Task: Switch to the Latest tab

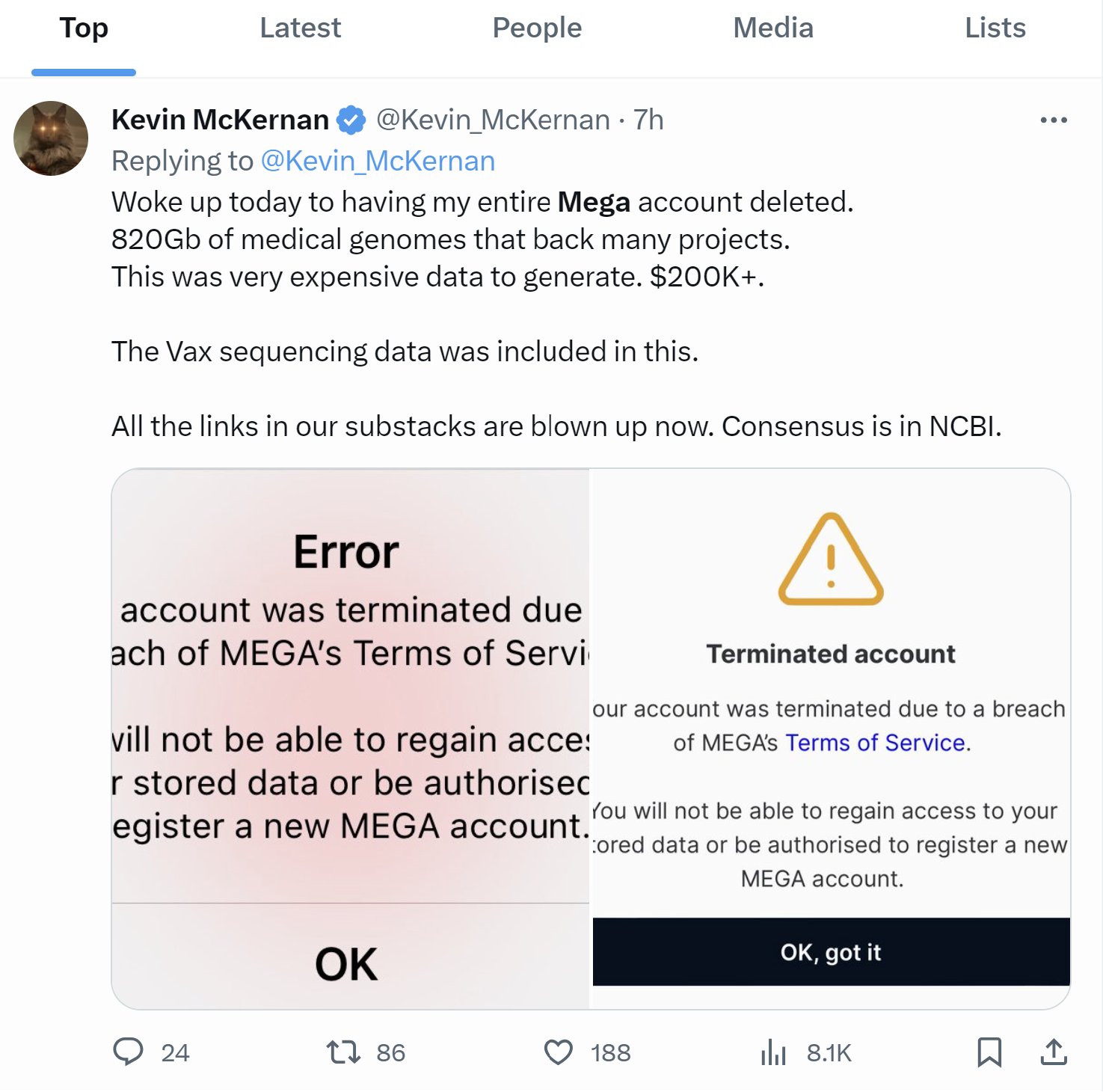Action: click(x=300, y=28)
